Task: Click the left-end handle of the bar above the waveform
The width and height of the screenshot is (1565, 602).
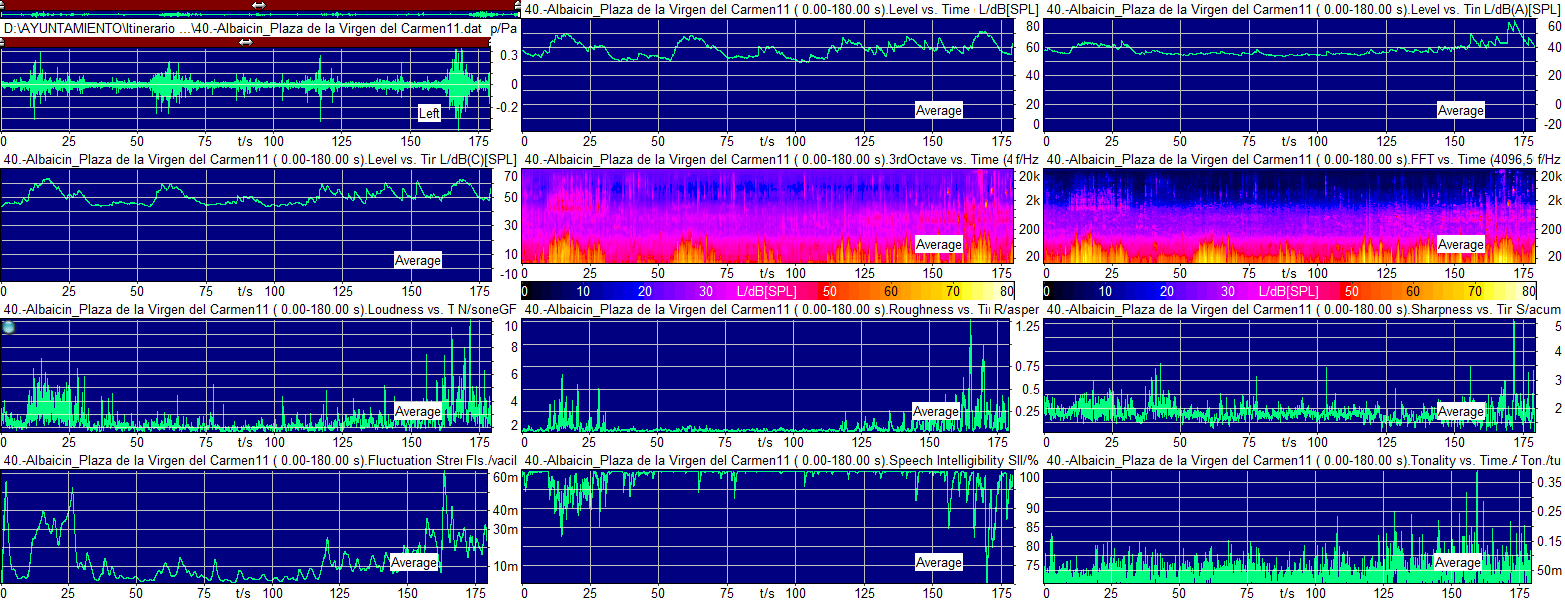Action: [x=3, y=42]
